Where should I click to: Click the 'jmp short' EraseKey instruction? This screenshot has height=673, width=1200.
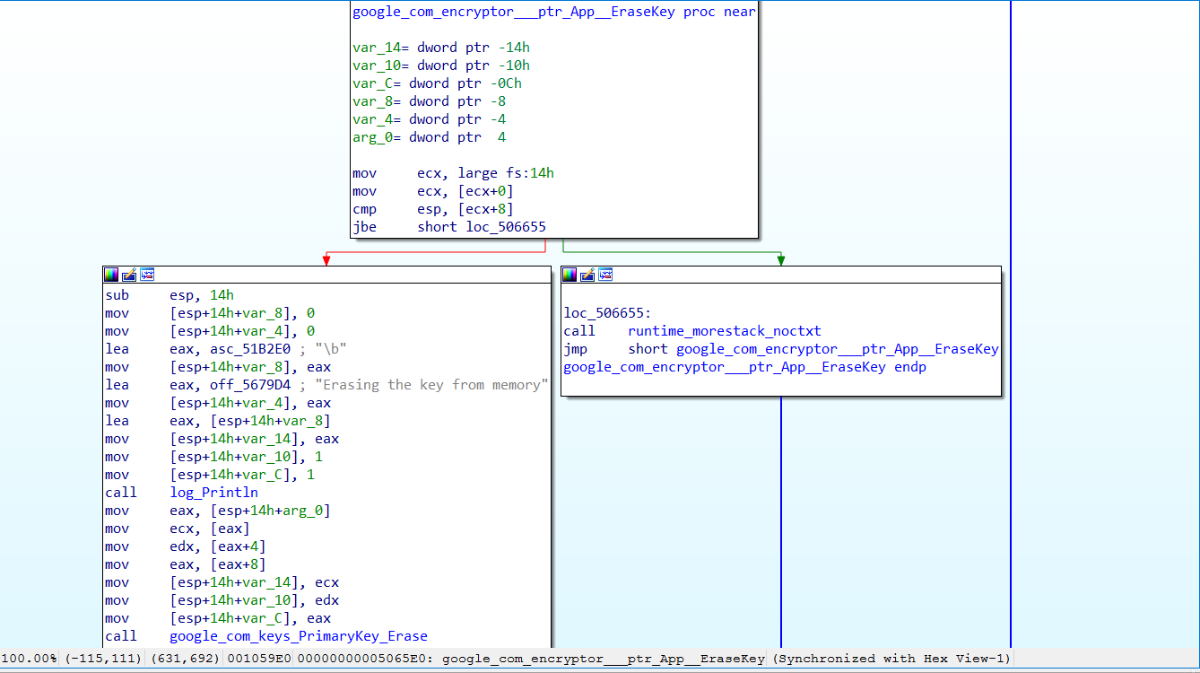(782, 350)
